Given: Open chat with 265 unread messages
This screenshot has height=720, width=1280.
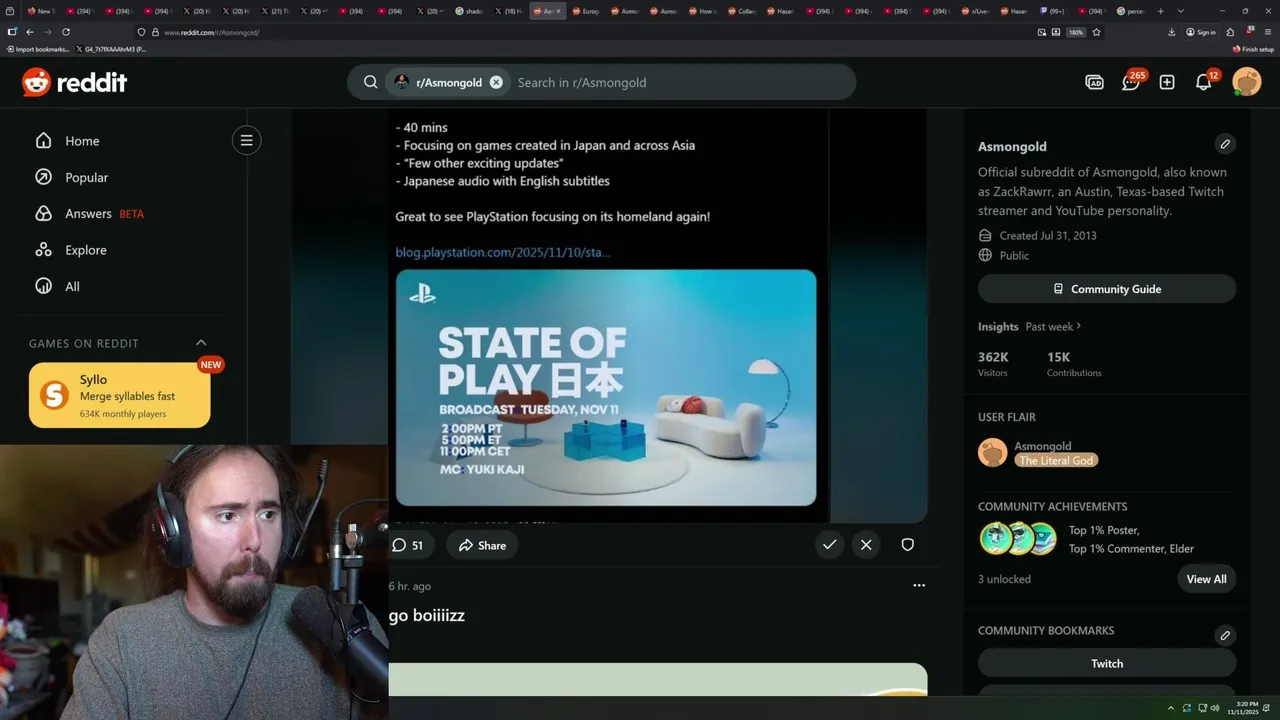Looking at the screenshot, I should (x=1131, y=82).
